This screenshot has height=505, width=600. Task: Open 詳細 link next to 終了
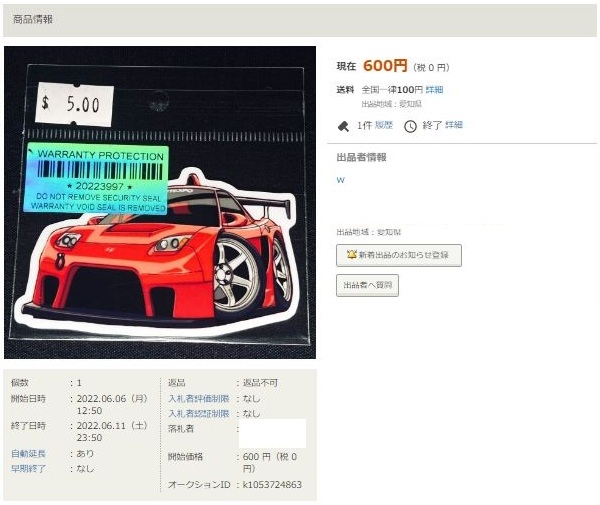(x=454, y=125)
